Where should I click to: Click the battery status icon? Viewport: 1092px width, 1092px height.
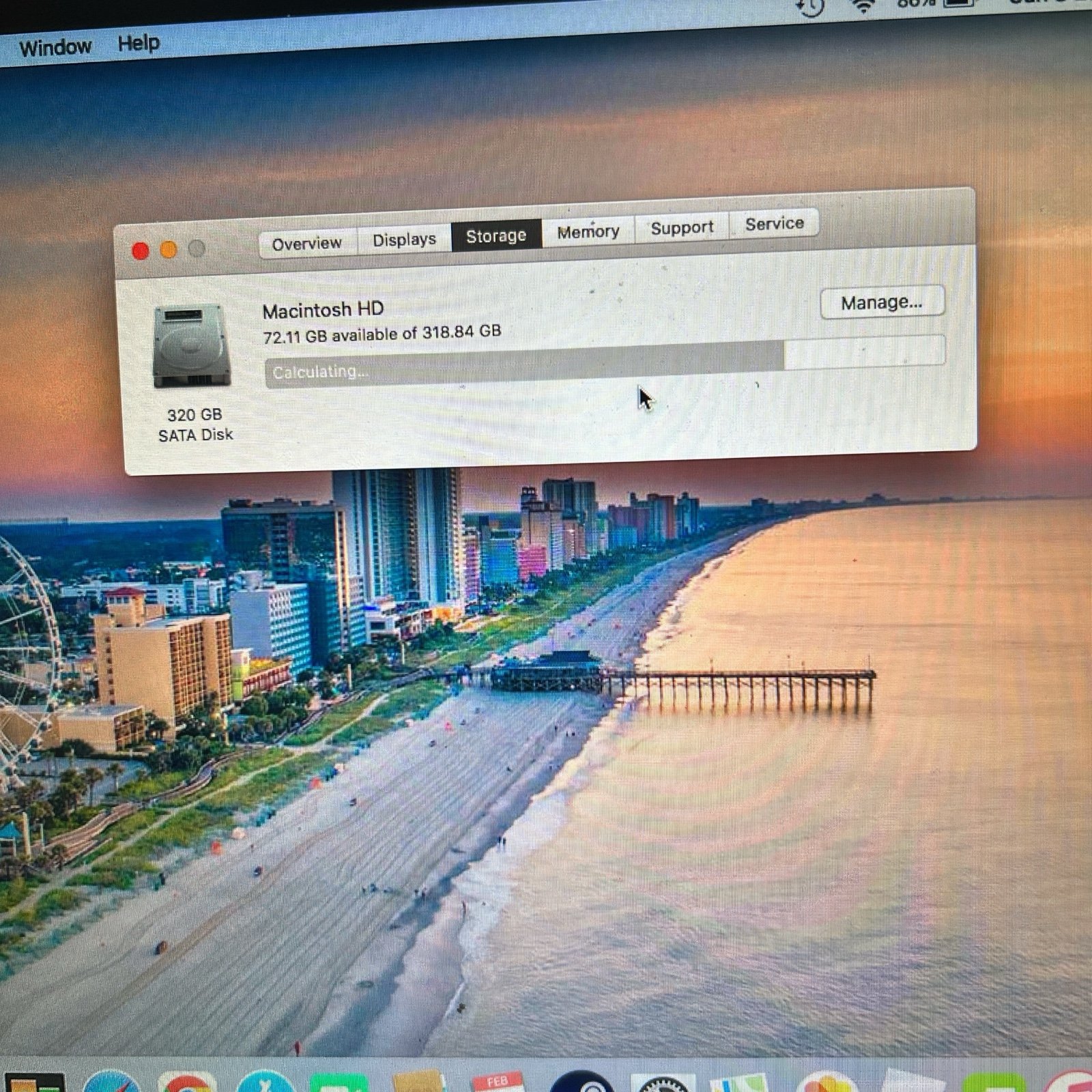pyautogui.click(x=958, y=3)
